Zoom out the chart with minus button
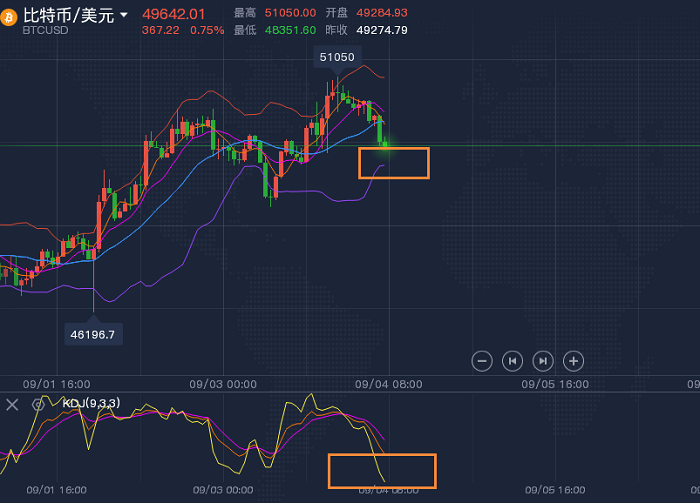The image size is (700, 503). coord(482,360)
